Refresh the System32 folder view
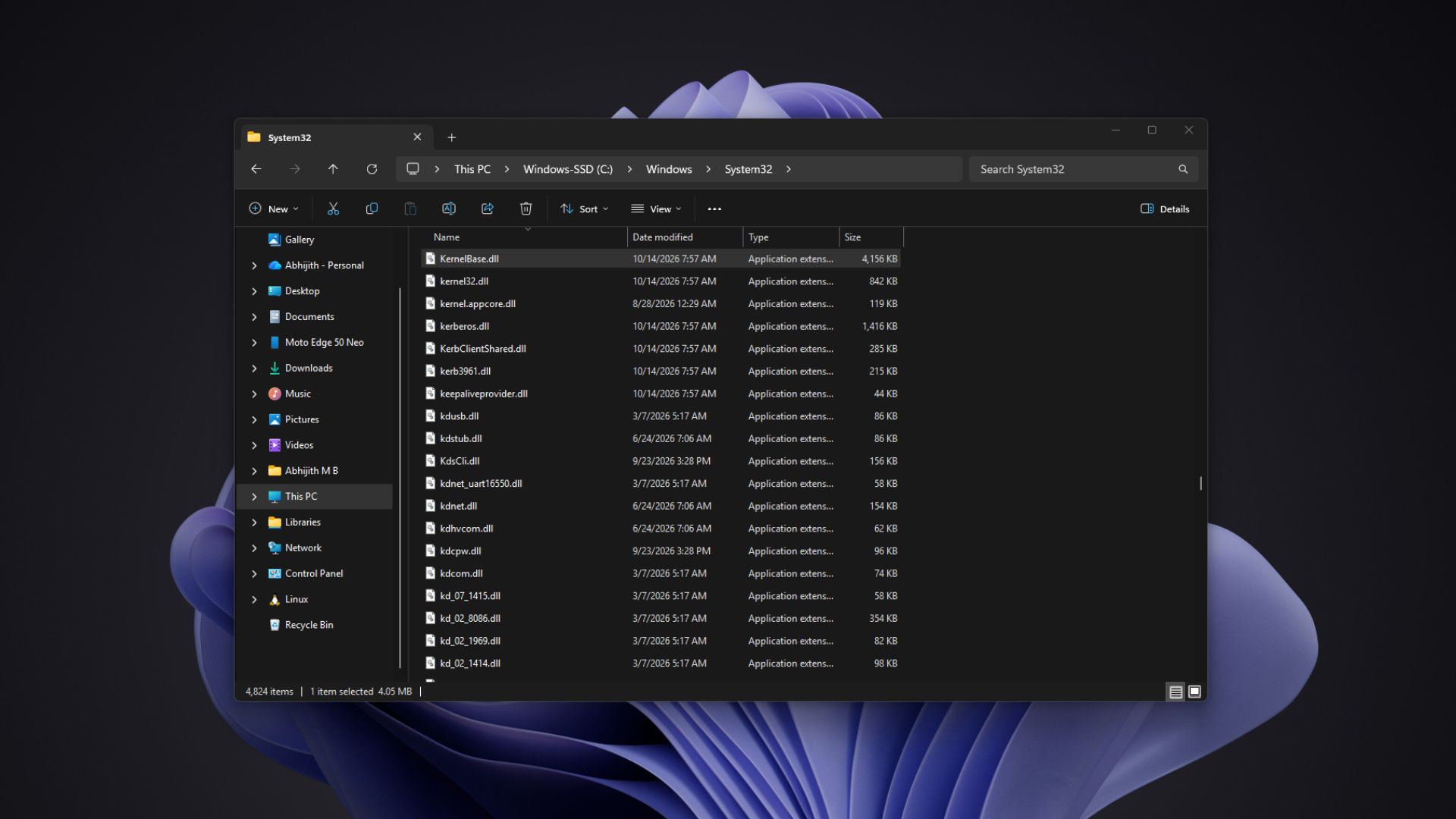This screenshot has width=1456, height=819. tap(372, 169)
